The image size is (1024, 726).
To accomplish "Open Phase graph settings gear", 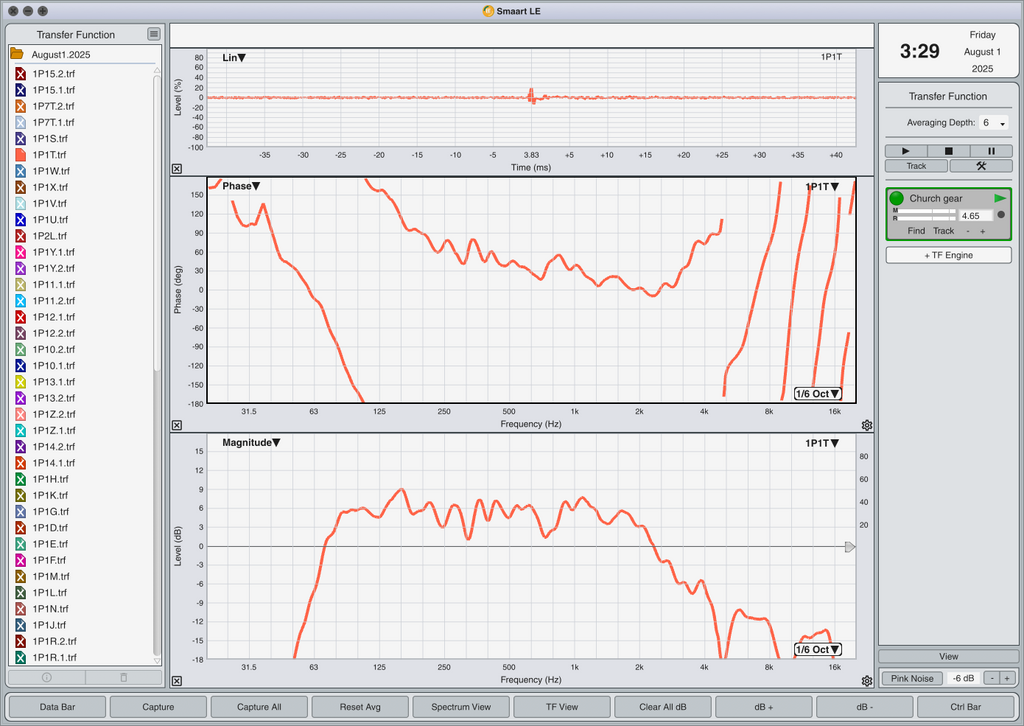I will 867,425.
